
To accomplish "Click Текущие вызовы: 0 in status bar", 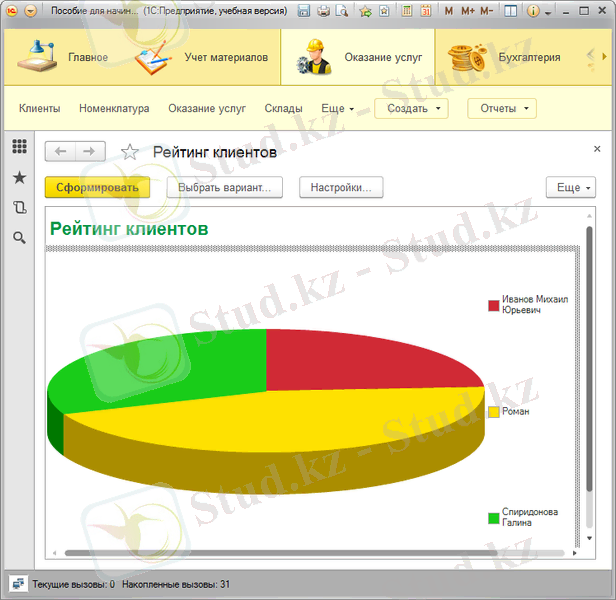I will pos(73,584).
